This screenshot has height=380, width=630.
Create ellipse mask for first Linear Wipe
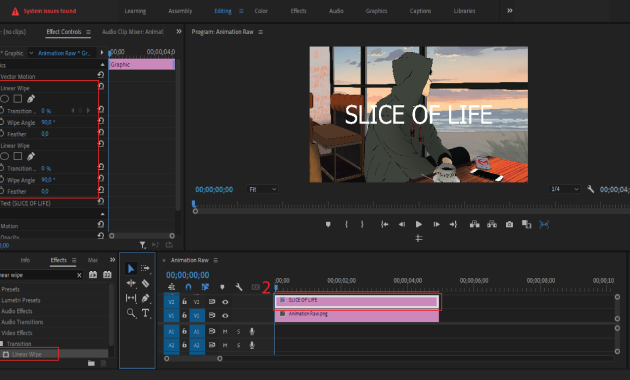(4, 98)
